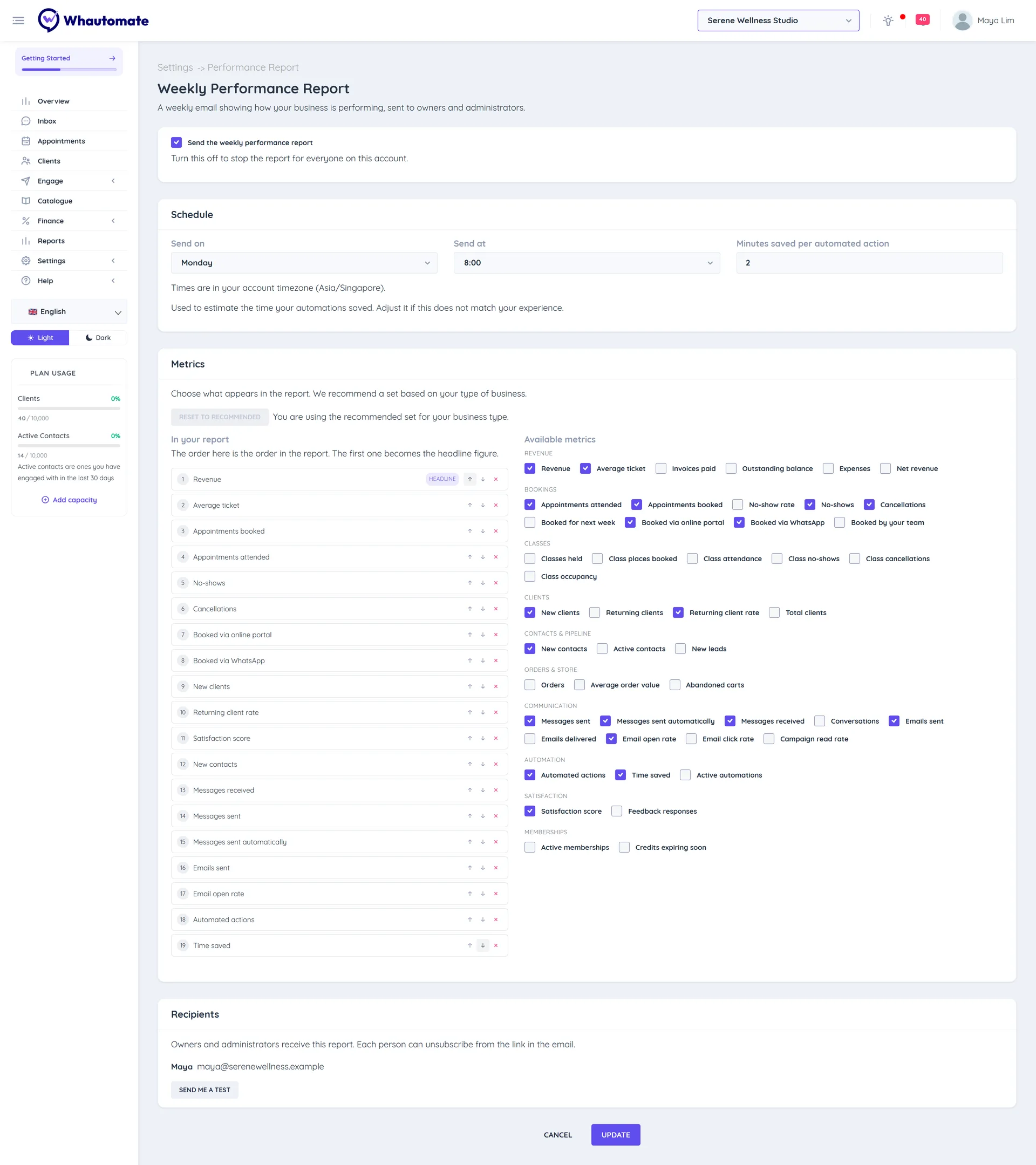
Task: Move Average ticket up in report order
Action: (x=469, y=505)
